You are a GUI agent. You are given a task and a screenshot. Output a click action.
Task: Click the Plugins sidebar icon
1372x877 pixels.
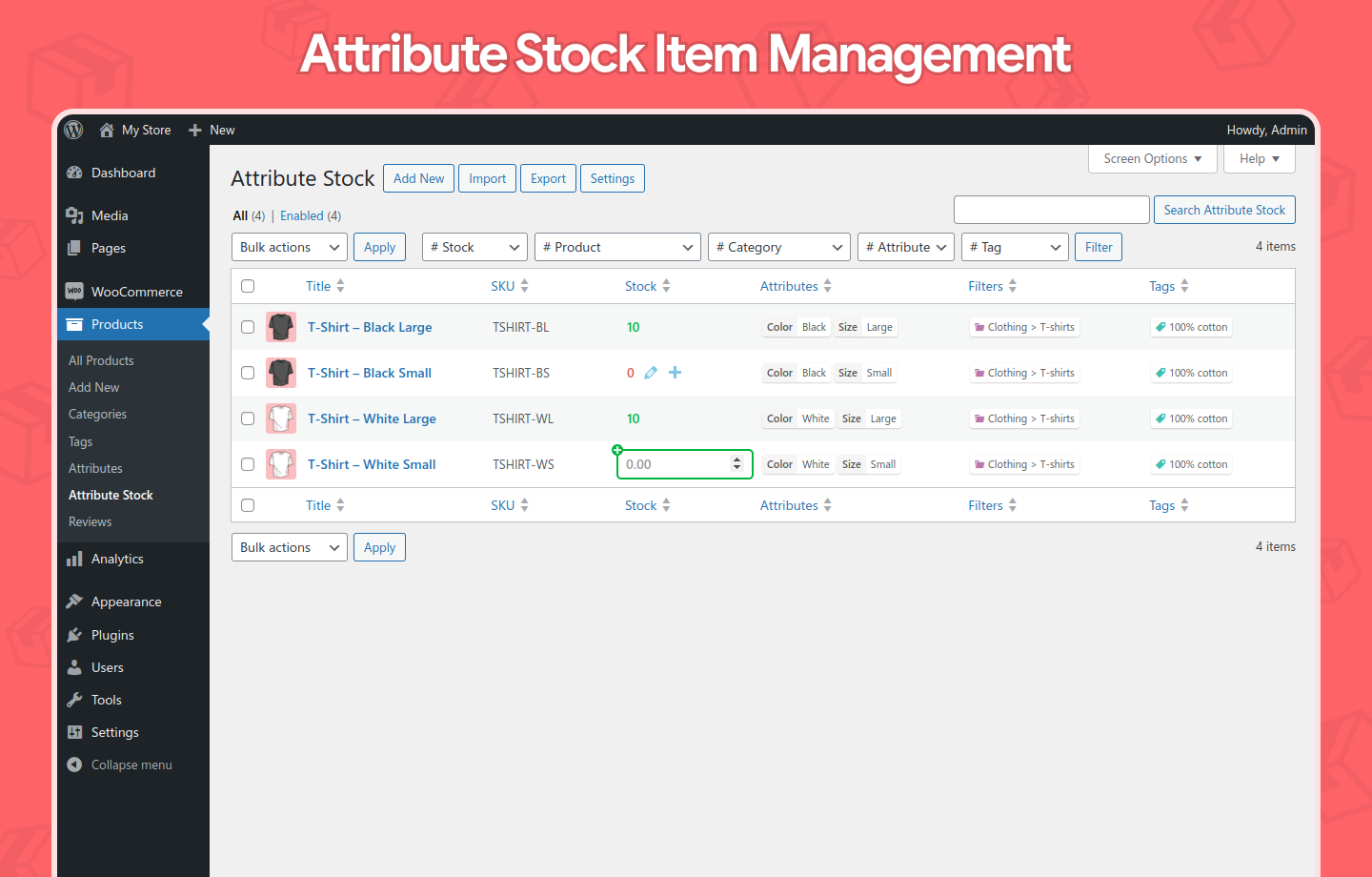[x=75, y=634]
